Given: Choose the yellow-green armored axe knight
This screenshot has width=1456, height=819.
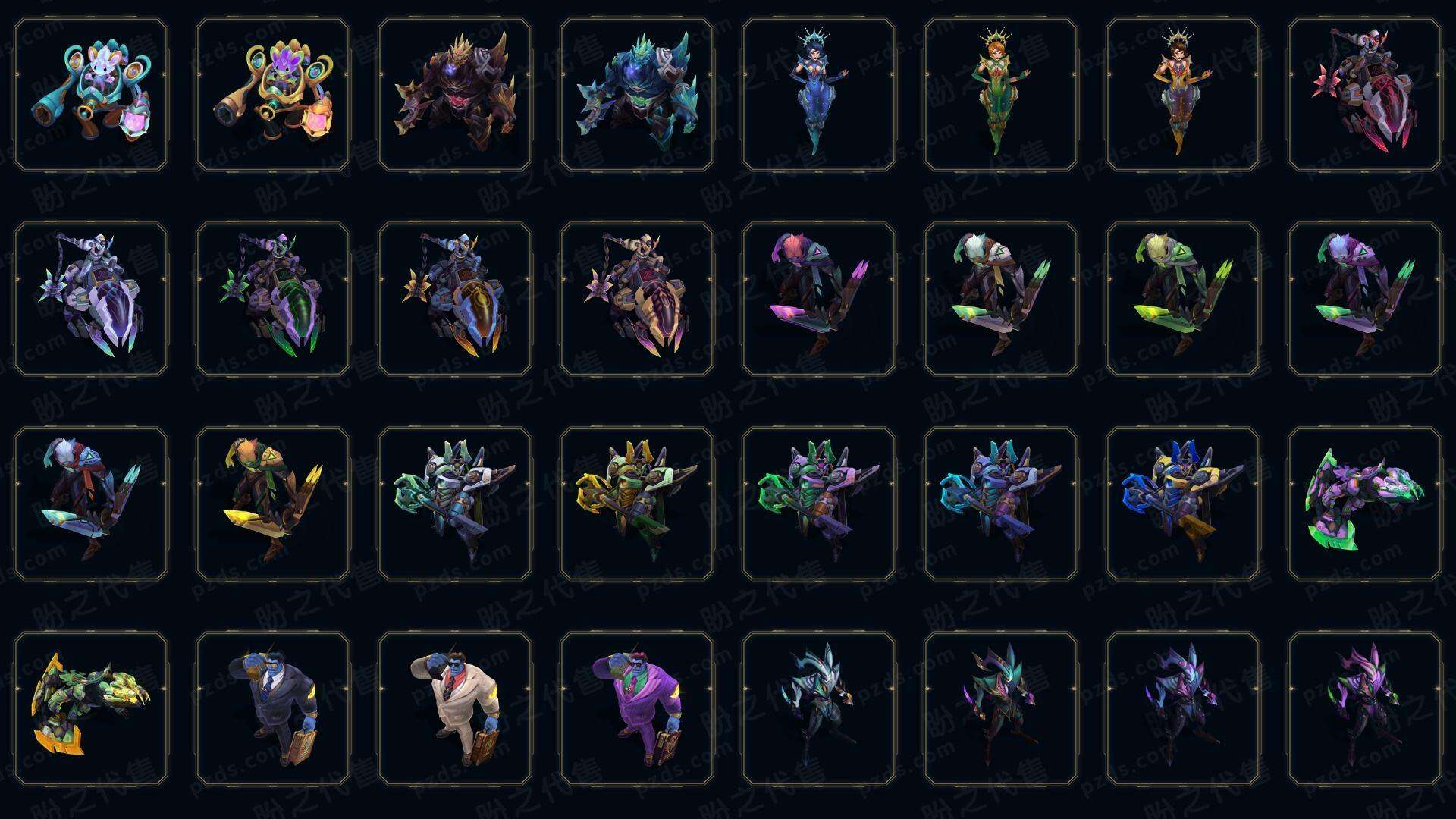Looking at the screenshot, I should 637,504.
